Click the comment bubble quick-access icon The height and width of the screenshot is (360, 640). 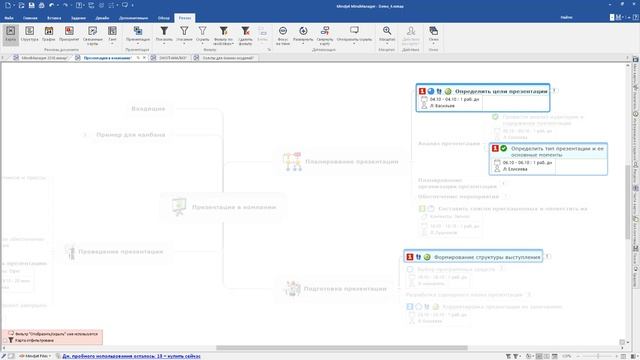tap(125, 5)
